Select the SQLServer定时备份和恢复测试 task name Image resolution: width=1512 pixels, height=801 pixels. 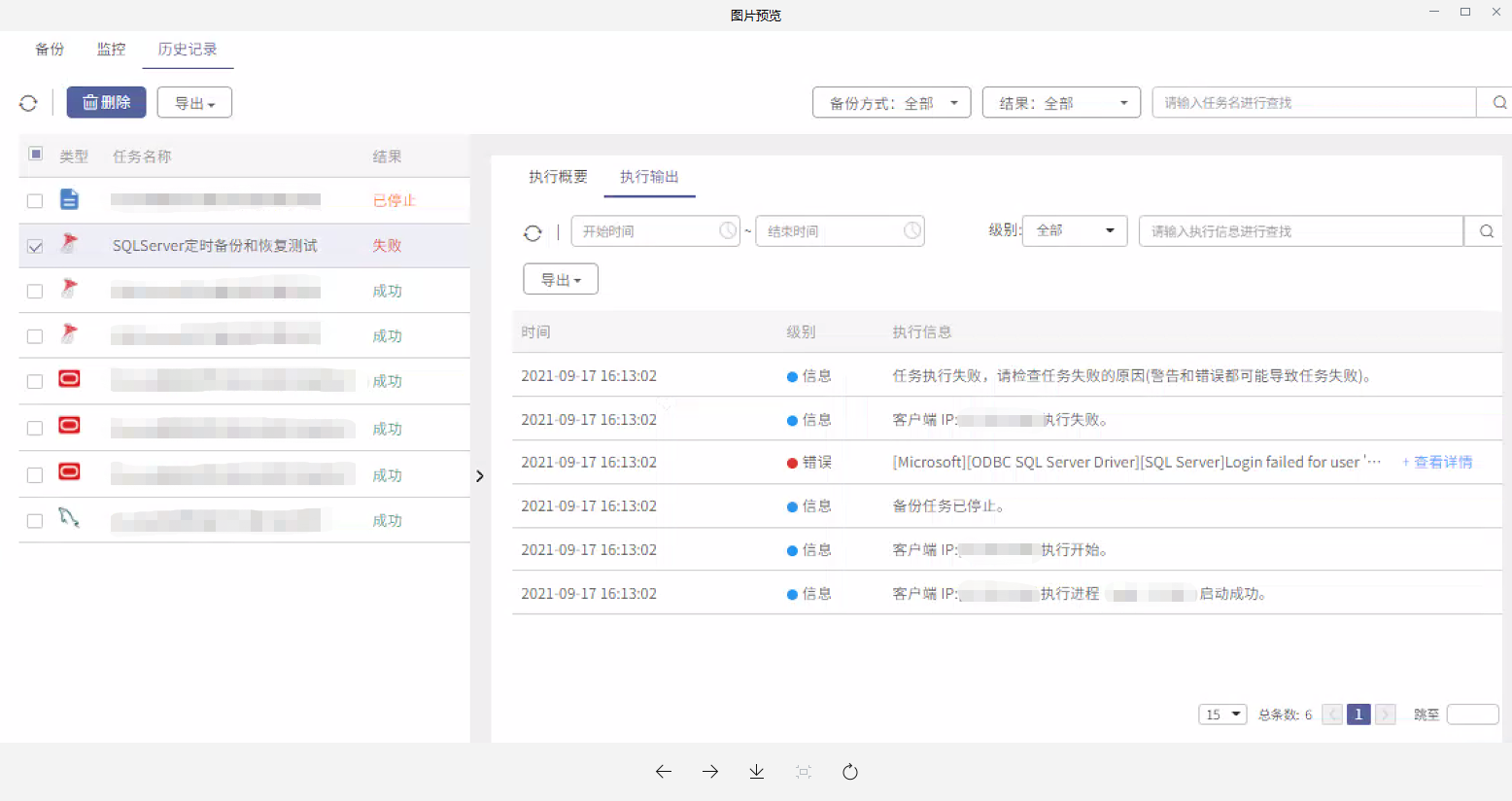(215, 246)
